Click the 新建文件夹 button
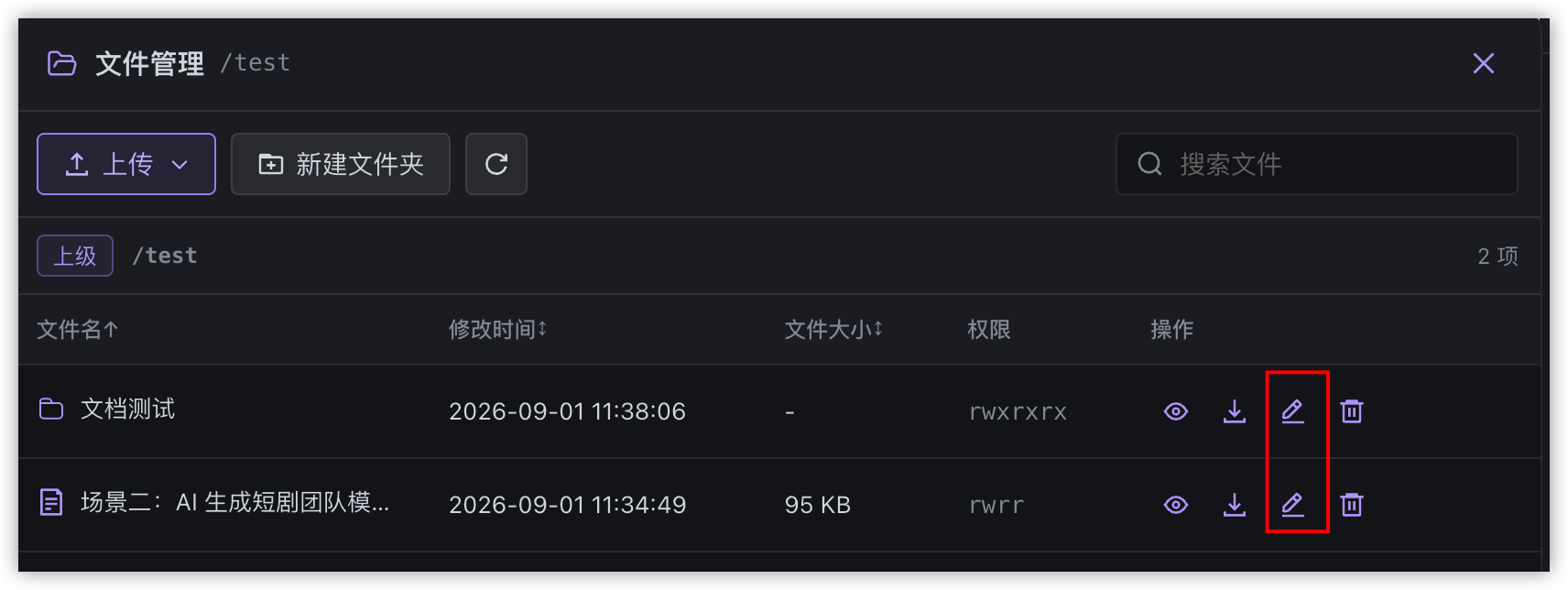Screen dimensions: 1568x590 coord(341,164)
